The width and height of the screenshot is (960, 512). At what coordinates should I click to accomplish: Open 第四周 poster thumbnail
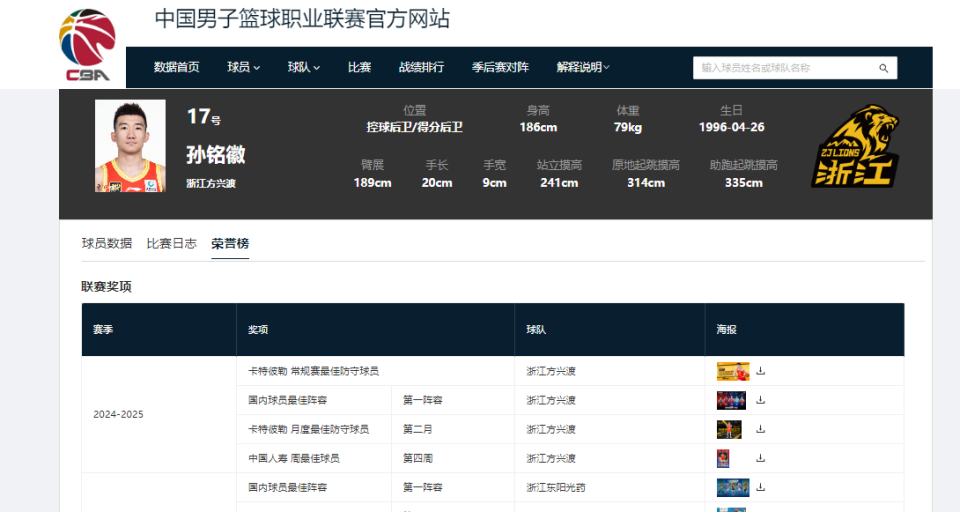coord(723,459)
